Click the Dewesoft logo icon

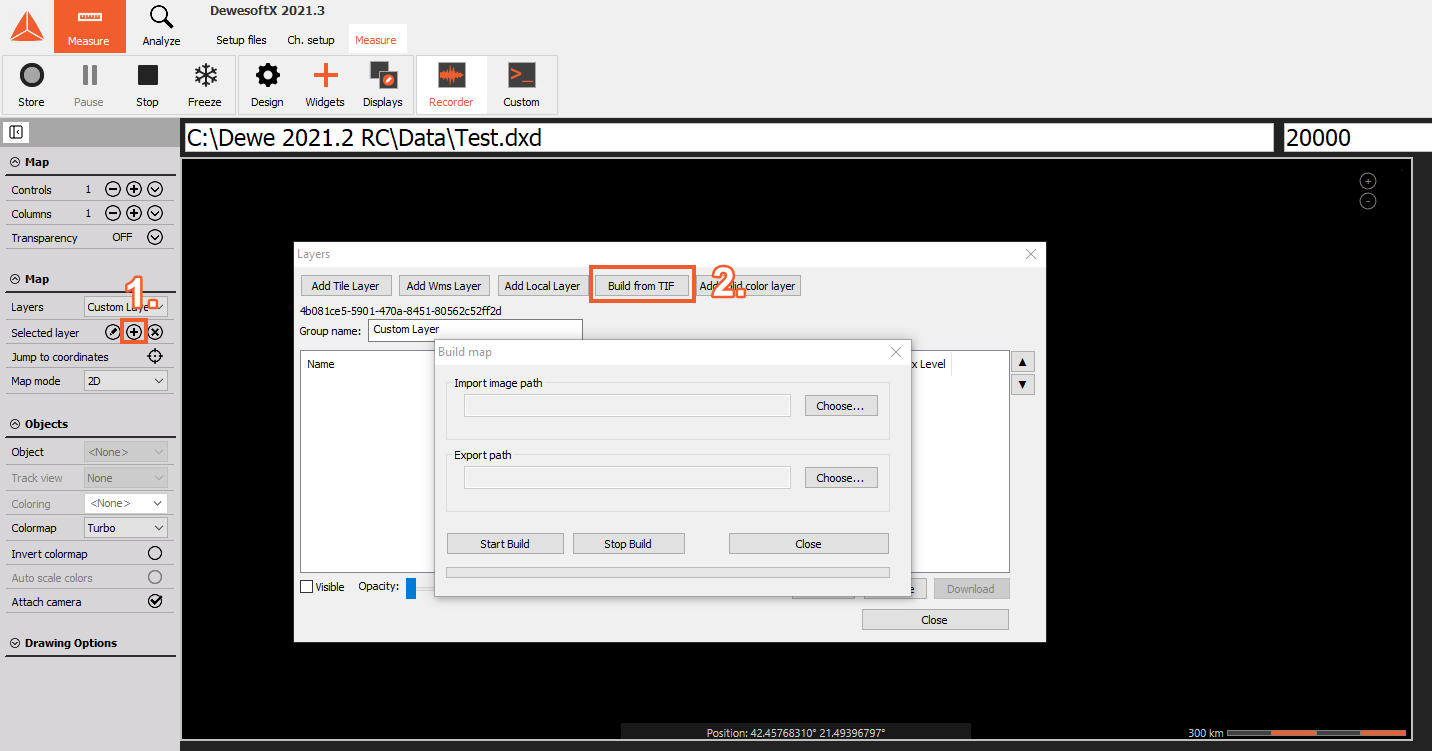(x=27, y=27)
